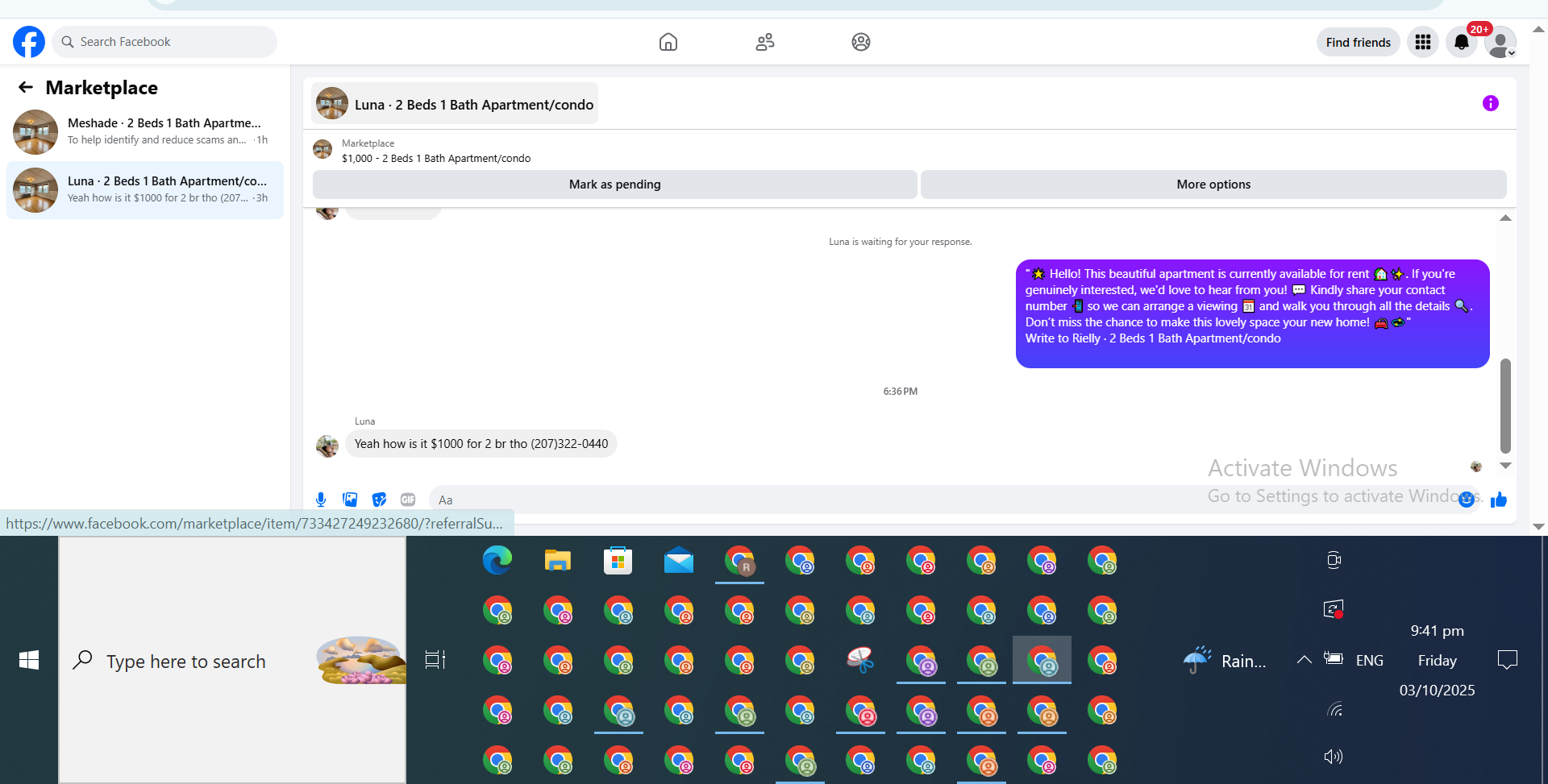
Task: Open File Explorer from the taskbar
Action: [558, 560]
